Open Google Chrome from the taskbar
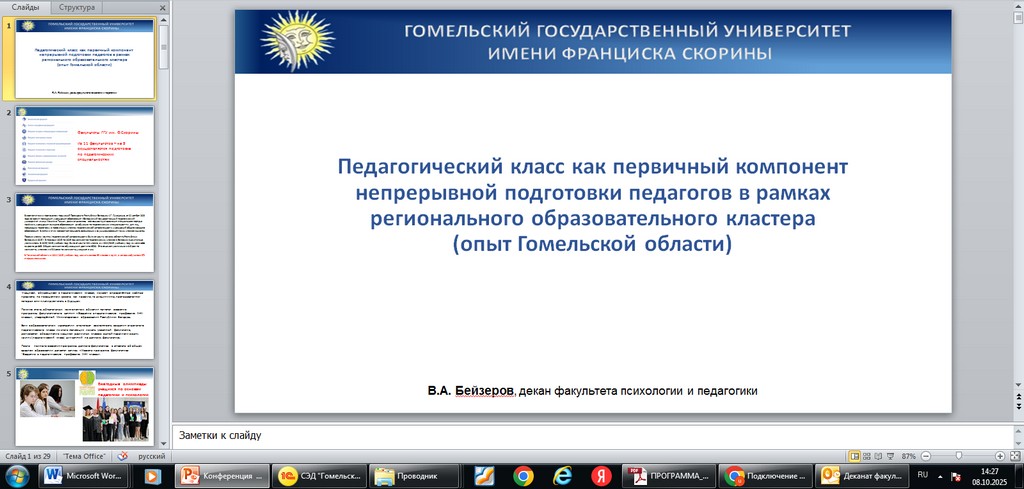The width and height of the screenshot is (1024, 489). [x=523, y=476]
